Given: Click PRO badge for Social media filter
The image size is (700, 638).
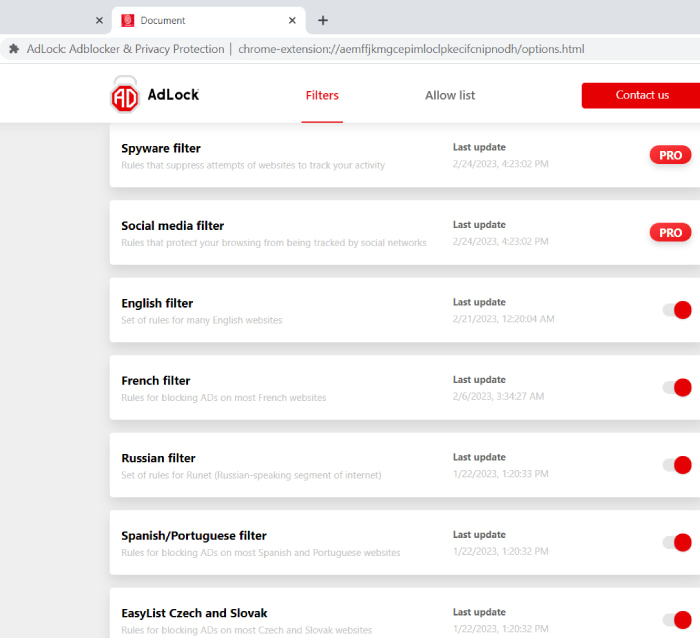Looking at the screenshot, I should tap(670, 233).
